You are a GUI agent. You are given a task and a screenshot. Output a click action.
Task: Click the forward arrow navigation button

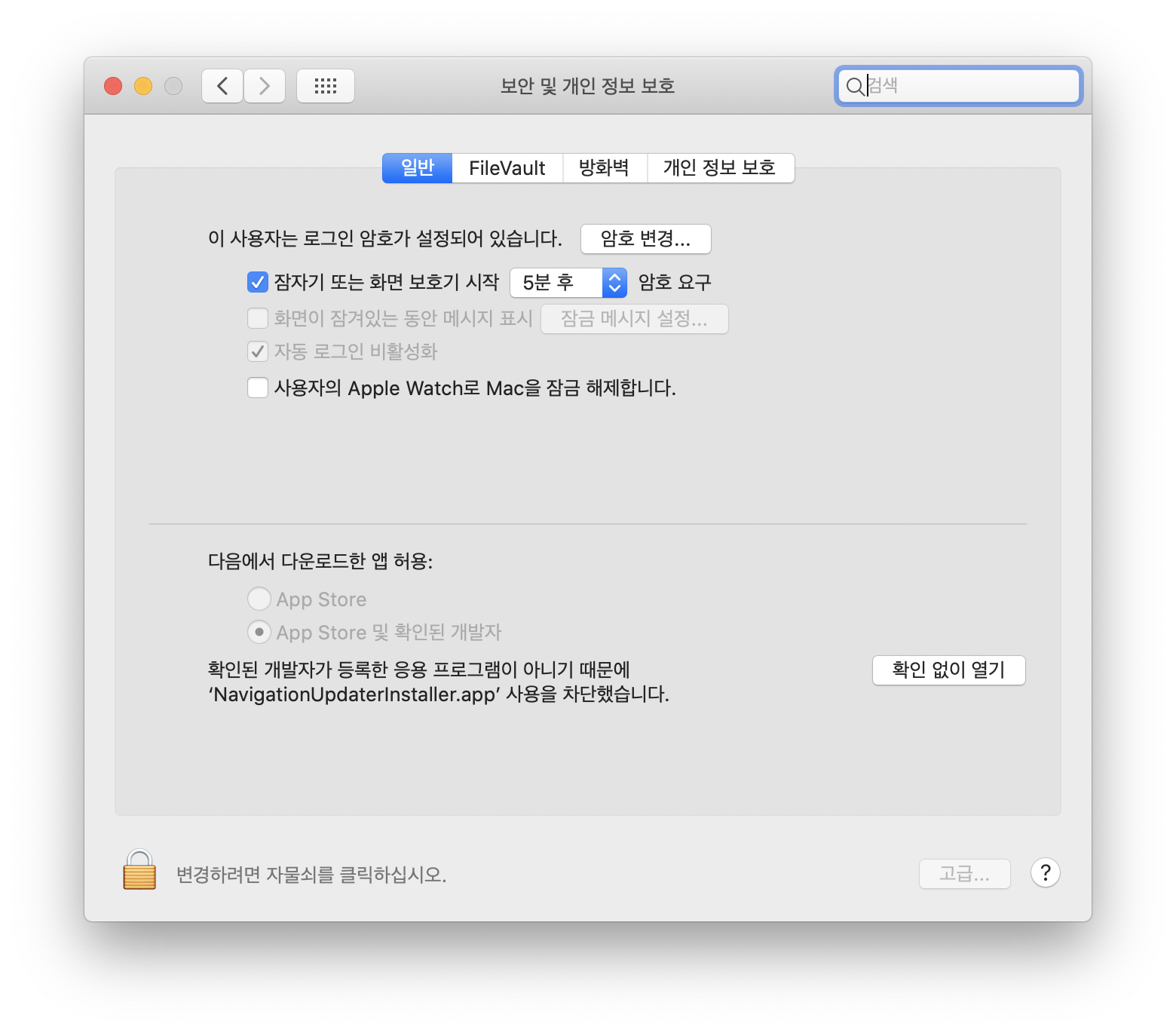265,86
